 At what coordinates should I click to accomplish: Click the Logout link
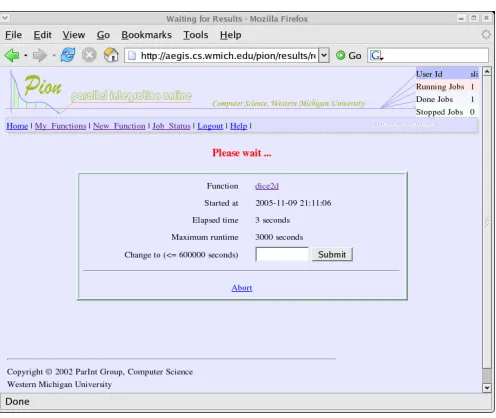coord(210,126)
